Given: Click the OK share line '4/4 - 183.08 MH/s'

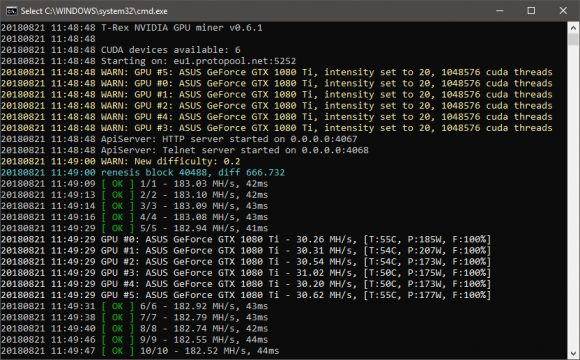Looking at the screenshot, I should pyautogui.click(x=134, y=217).
